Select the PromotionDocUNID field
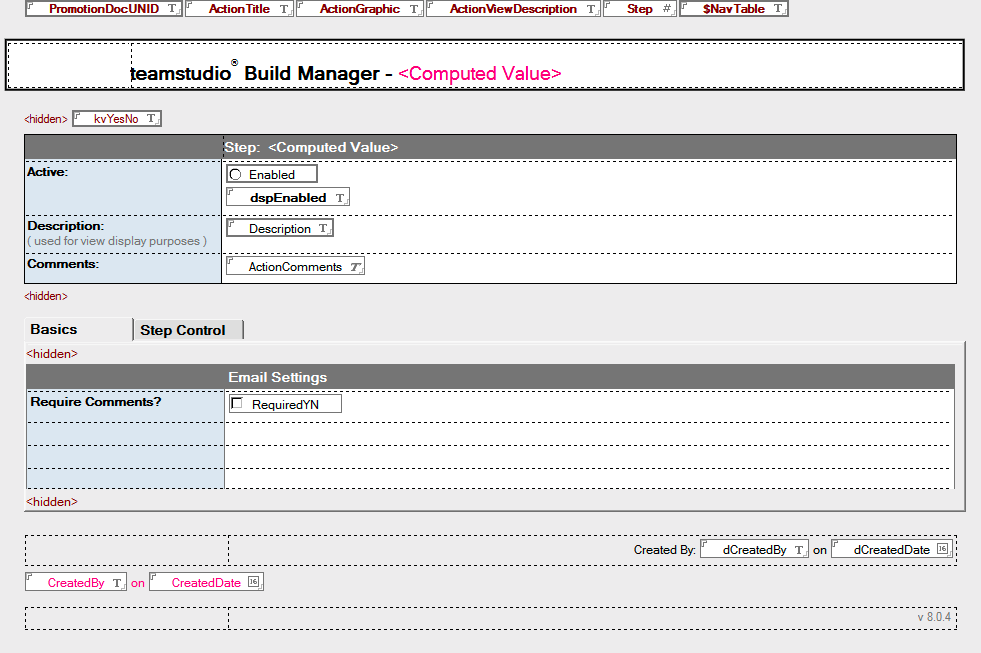 [x=104, y=9]
